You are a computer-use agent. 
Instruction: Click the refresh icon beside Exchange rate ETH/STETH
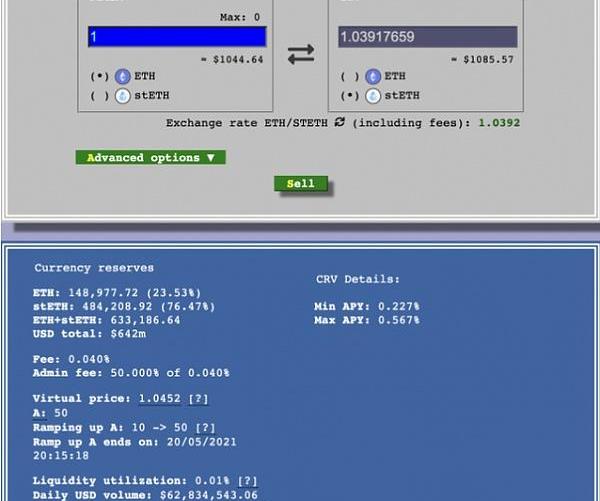[x=339, y=123]
